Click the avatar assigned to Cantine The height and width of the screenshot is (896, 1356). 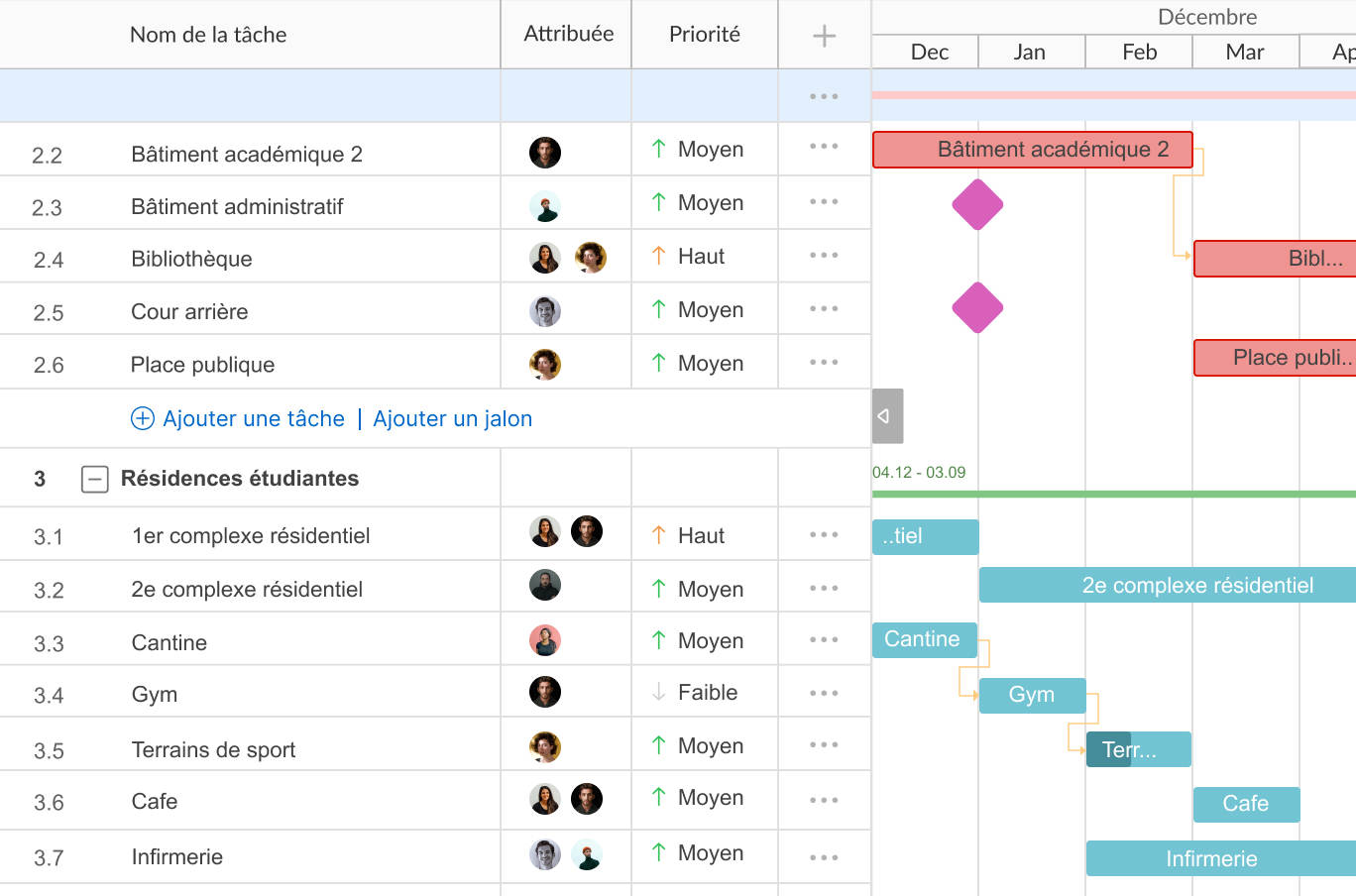[x=545, y=641]
